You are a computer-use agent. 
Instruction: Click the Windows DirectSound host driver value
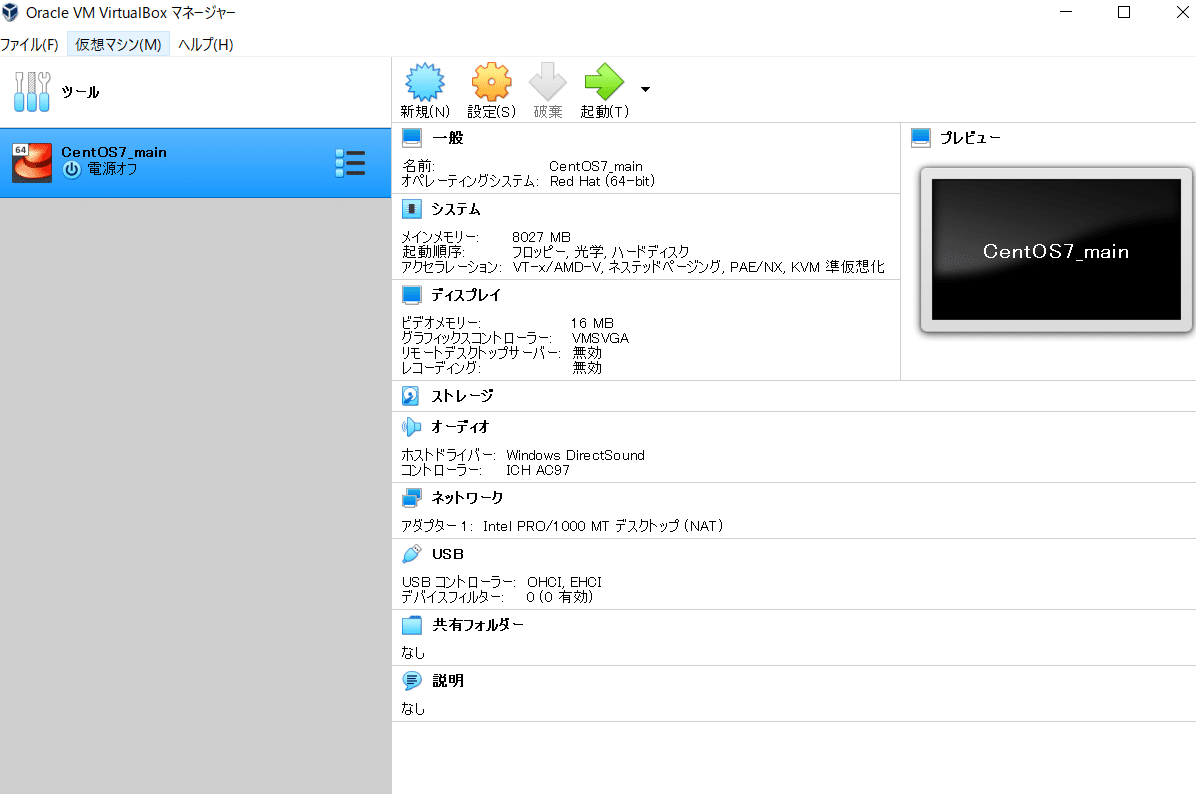click(x=575, y=455)
